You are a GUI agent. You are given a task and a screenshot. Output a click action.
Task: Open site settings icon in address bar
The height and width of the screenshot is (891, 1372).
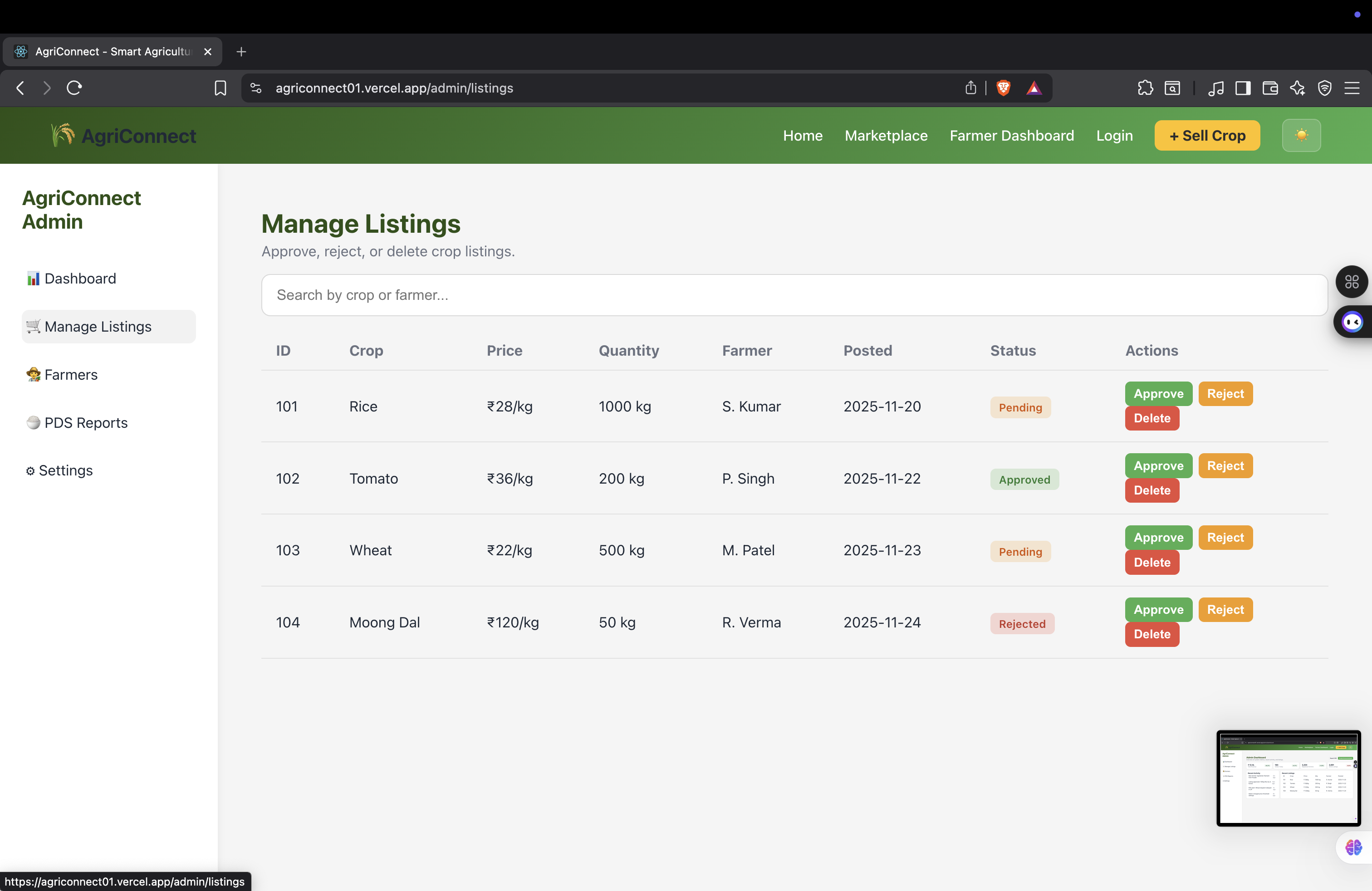point(256,88)
